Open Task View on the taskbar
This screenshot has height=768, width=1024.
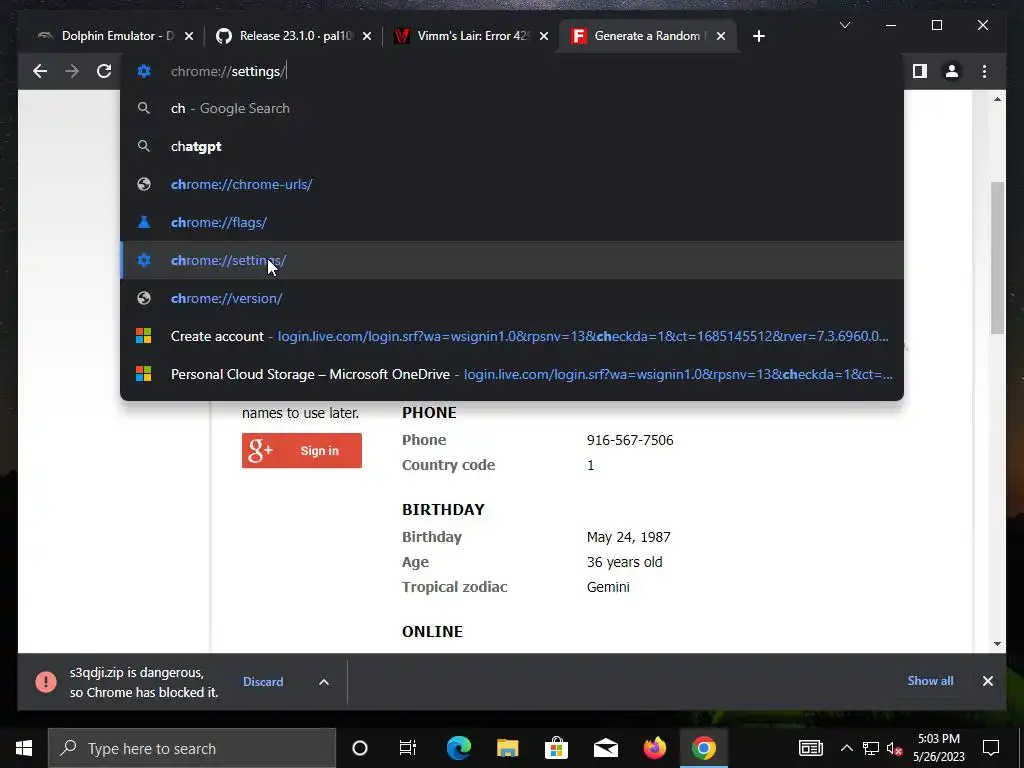(x=408, y=748)
